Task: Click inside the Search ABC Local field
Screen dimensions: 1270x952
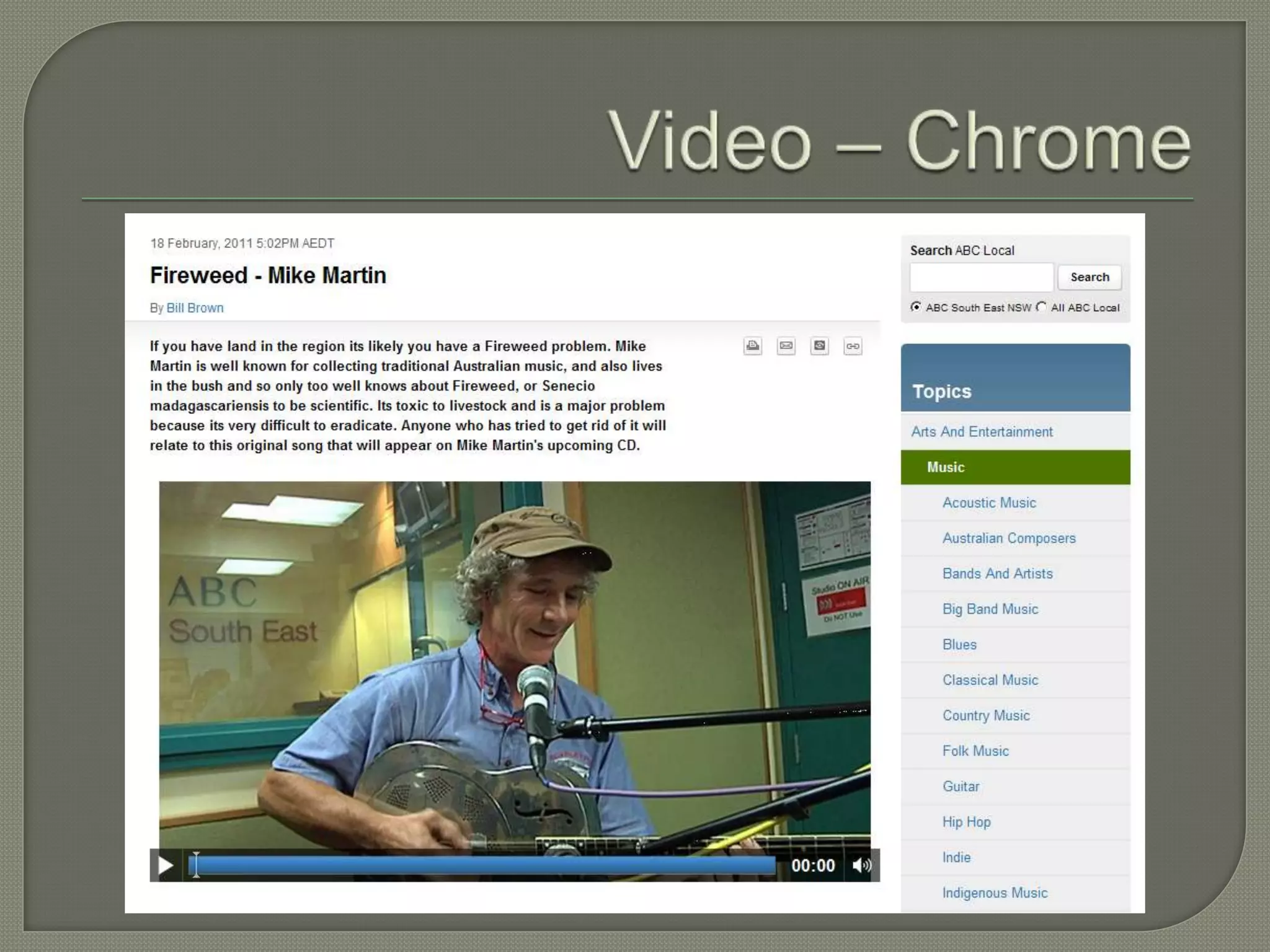Action: click(981, 277)
